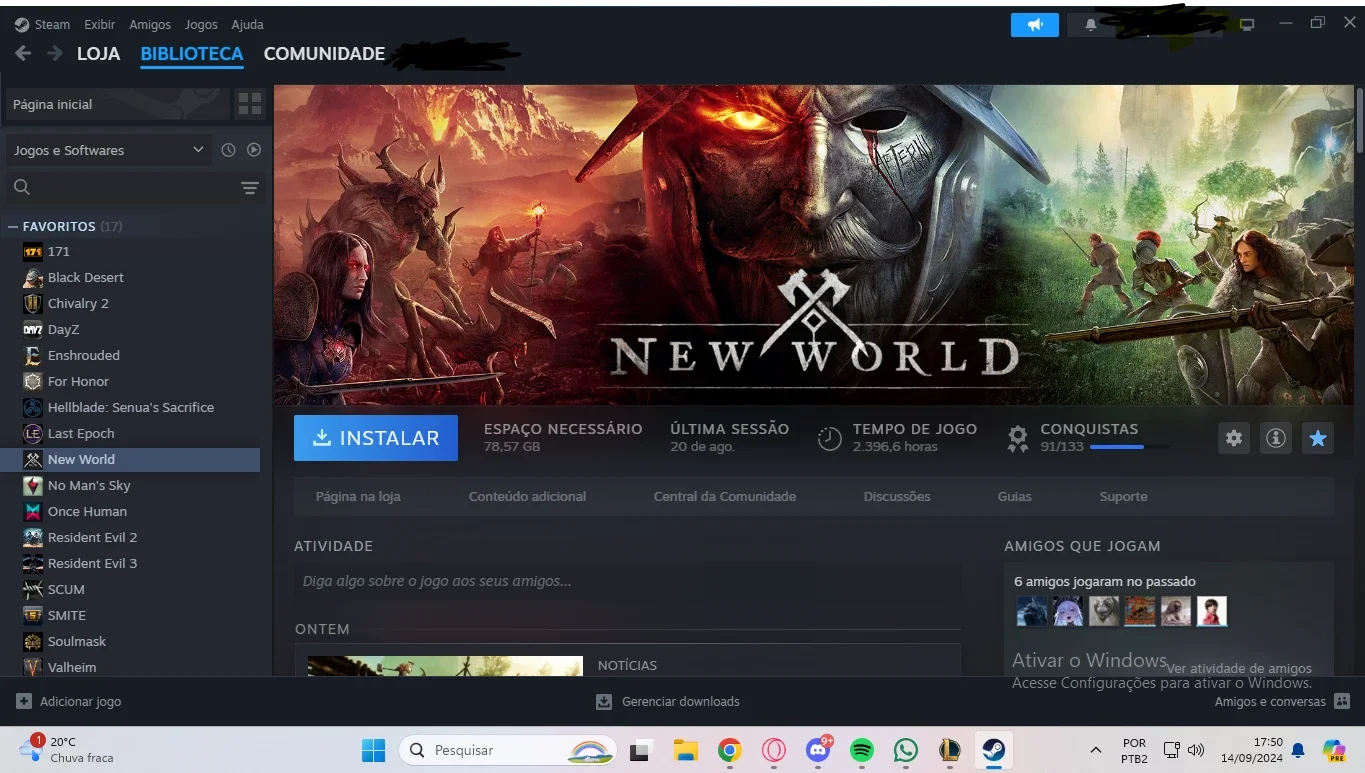Click the INSTALAR button

point(376,438)
